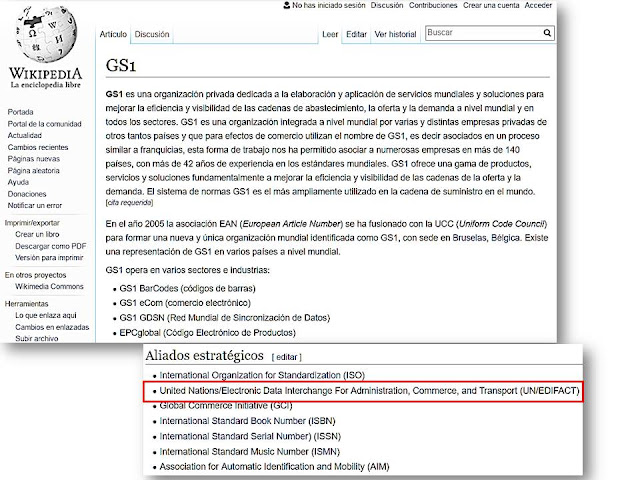Open Lo que enlaza aquí
Image resolution: width=640 pixels, height=480 pixels.
(x=46, y=315)
